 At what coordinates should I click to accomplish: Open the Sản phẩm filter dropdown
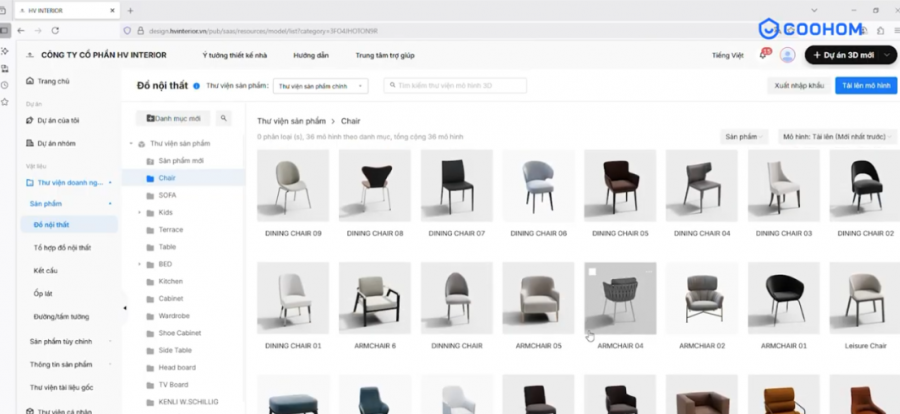click(x=744, y=137)
